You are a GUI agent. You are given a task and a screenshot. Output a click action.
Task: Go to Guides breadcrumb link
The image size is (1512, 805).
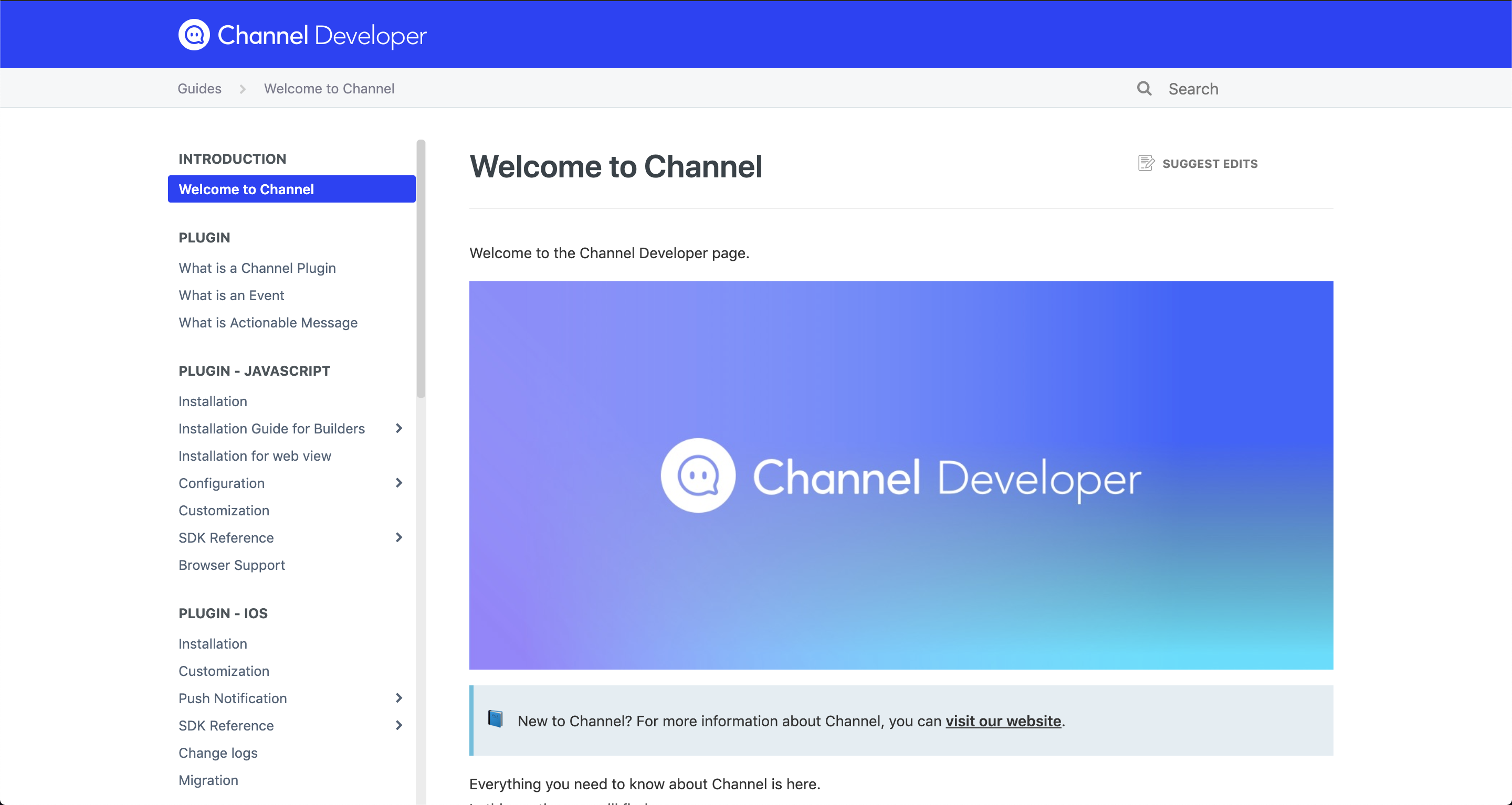[x=199, y=89]
